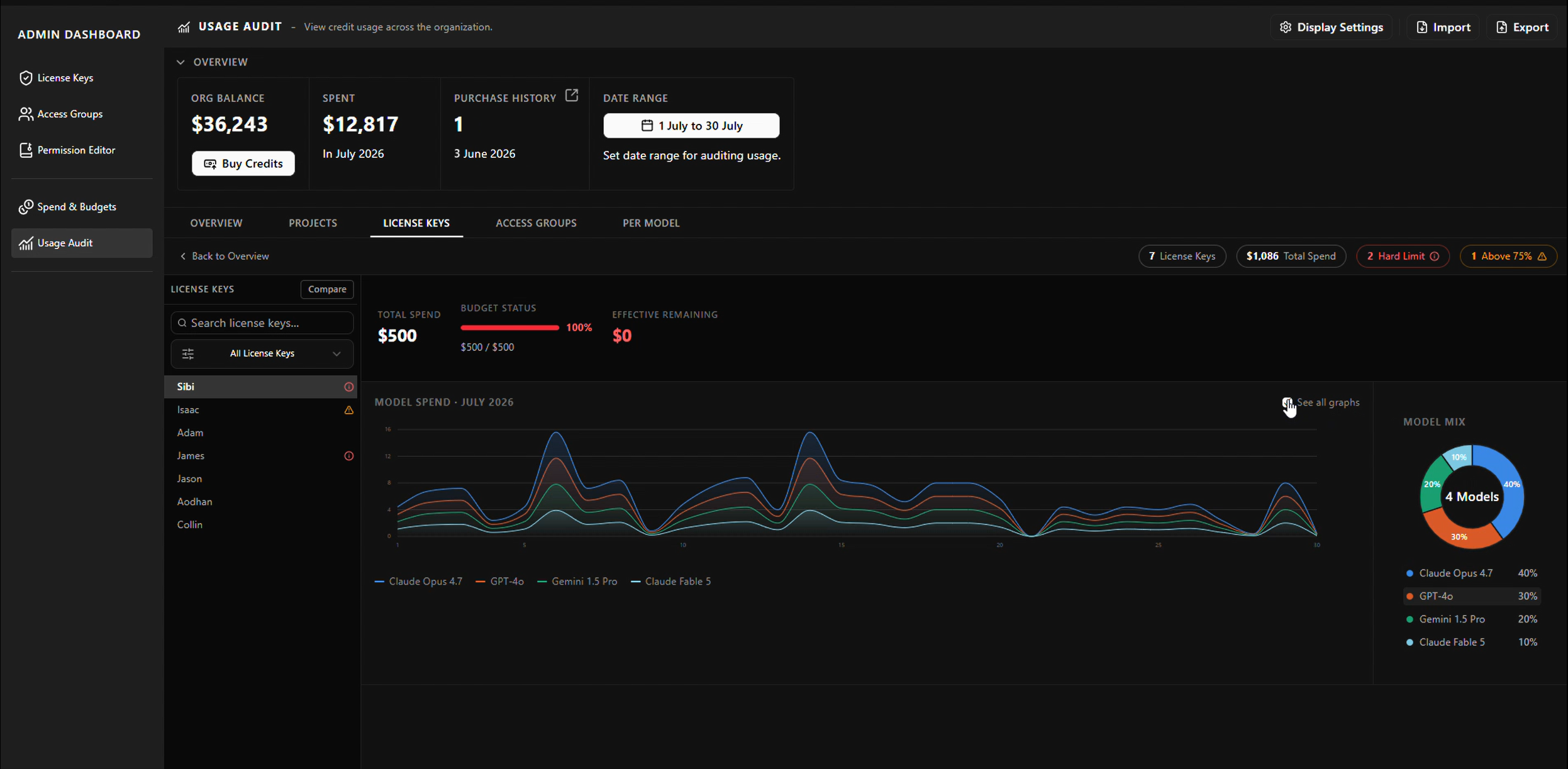Focus the Search license keys field
The image size is (1568, 769).
[262, 323]
